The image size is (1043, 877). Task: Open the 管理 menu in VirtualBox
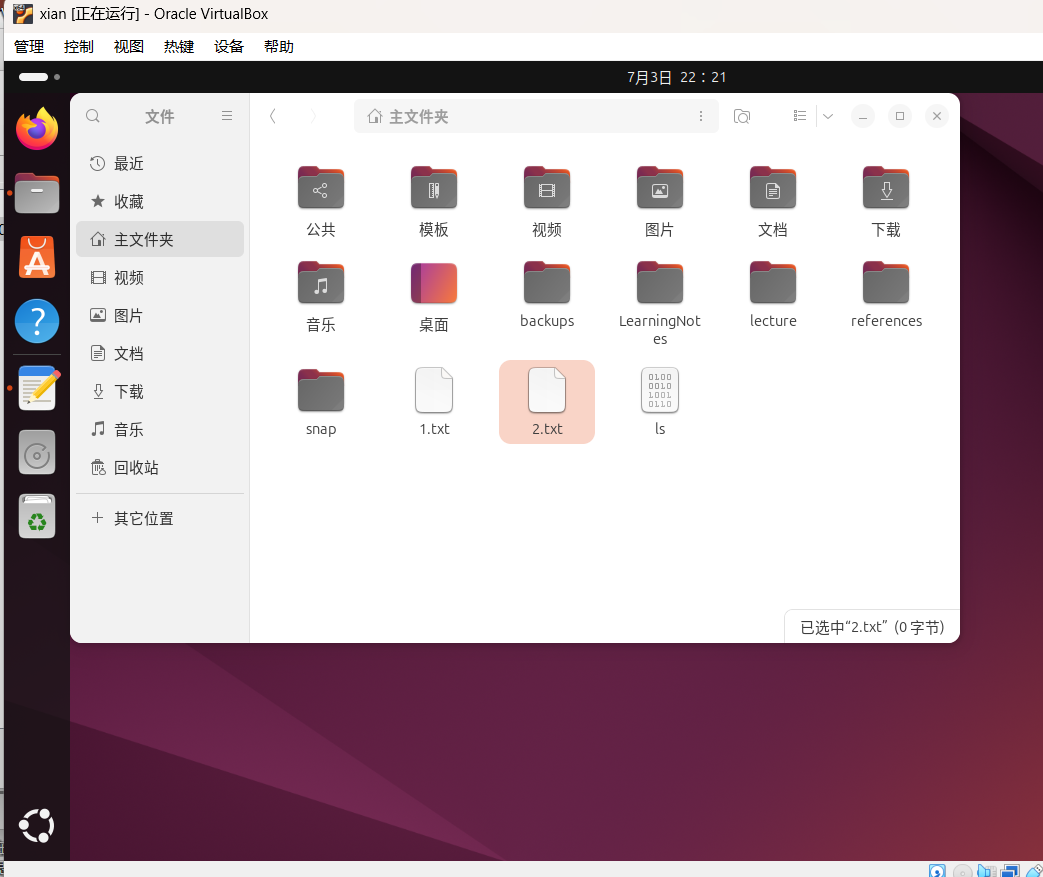click(x=29, y=47)
